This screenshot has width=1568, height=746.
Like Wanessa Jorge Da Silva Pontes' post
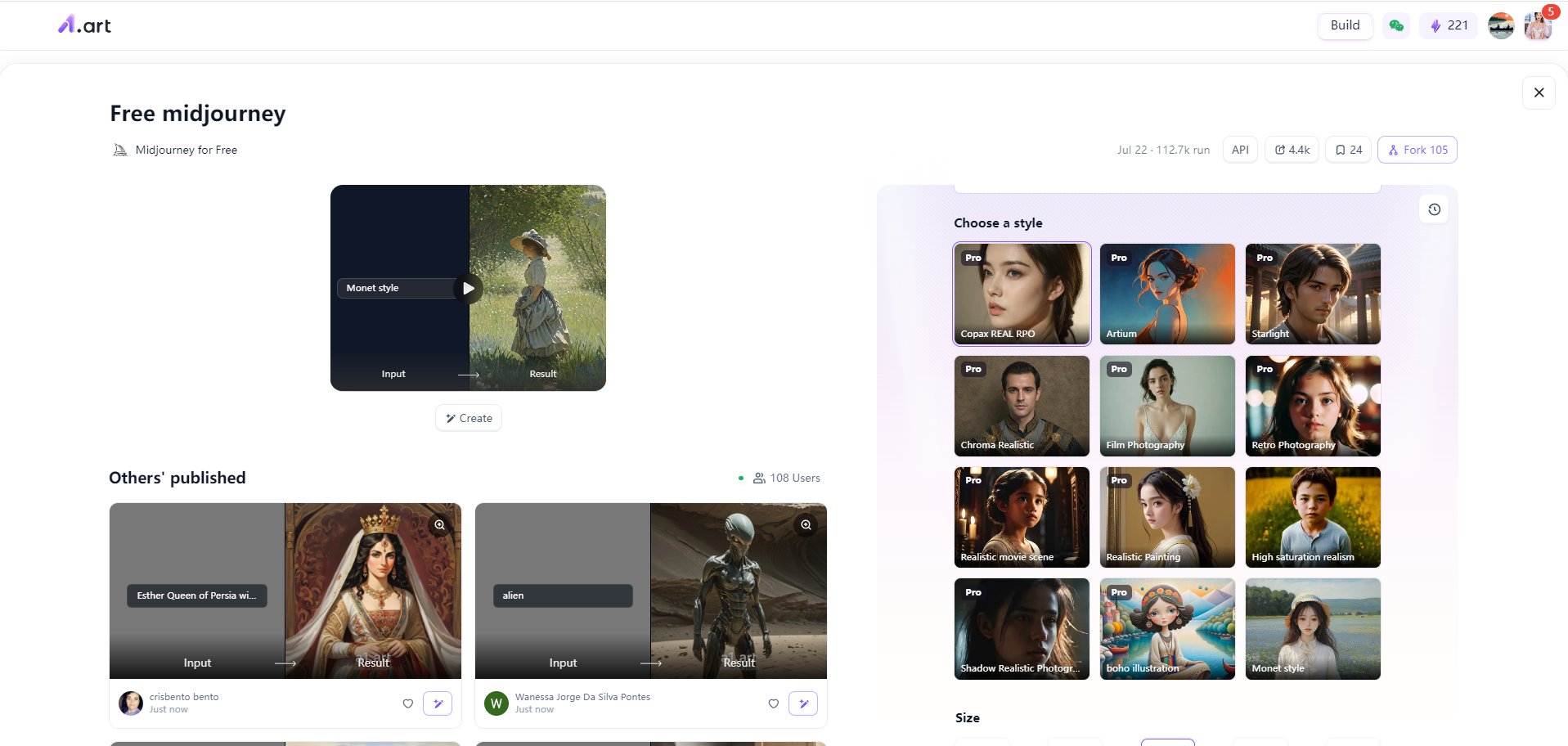773,703
